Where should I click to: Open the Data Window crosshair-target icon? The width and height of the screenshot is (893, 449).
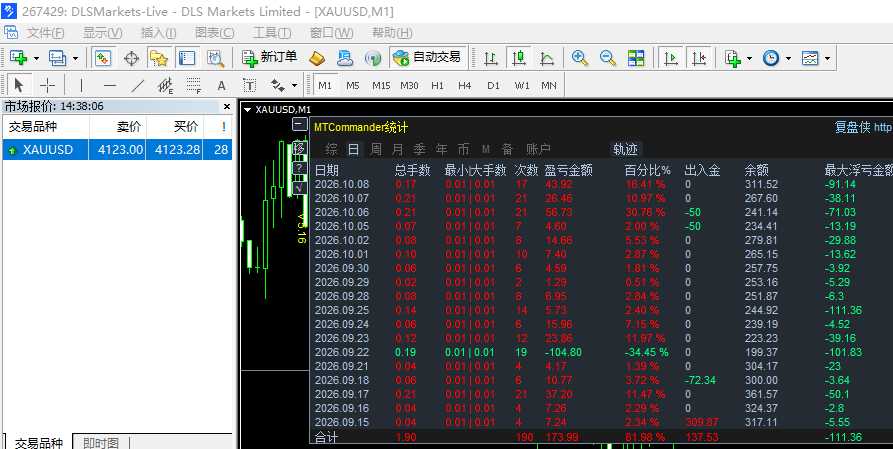pyautogui.click(x=132, y=58)
